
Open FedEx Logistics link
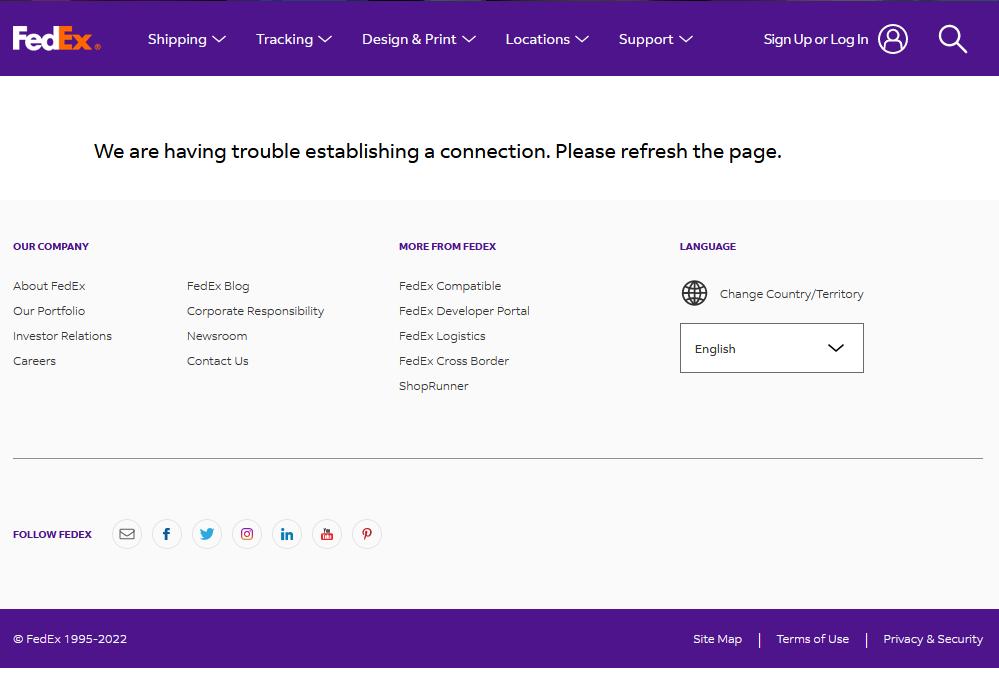point(442,336)
